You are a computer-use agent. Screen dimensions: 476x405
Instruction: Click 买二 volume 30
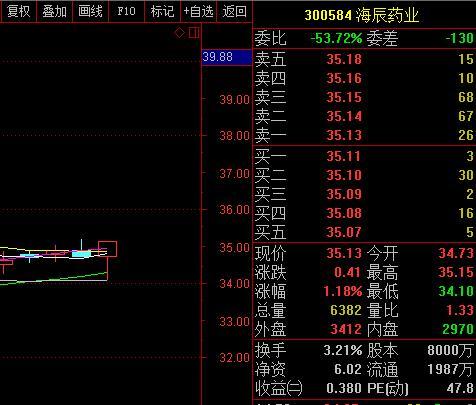coord(466,175)
